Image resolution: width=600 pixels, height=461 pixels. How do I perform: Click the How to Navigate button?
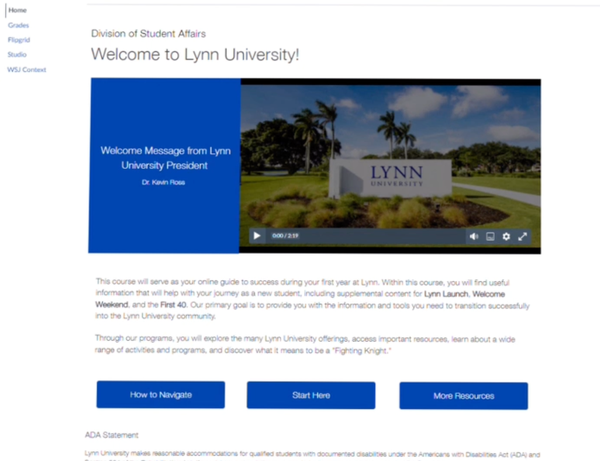pyautogui.click(x=160, y=395)
